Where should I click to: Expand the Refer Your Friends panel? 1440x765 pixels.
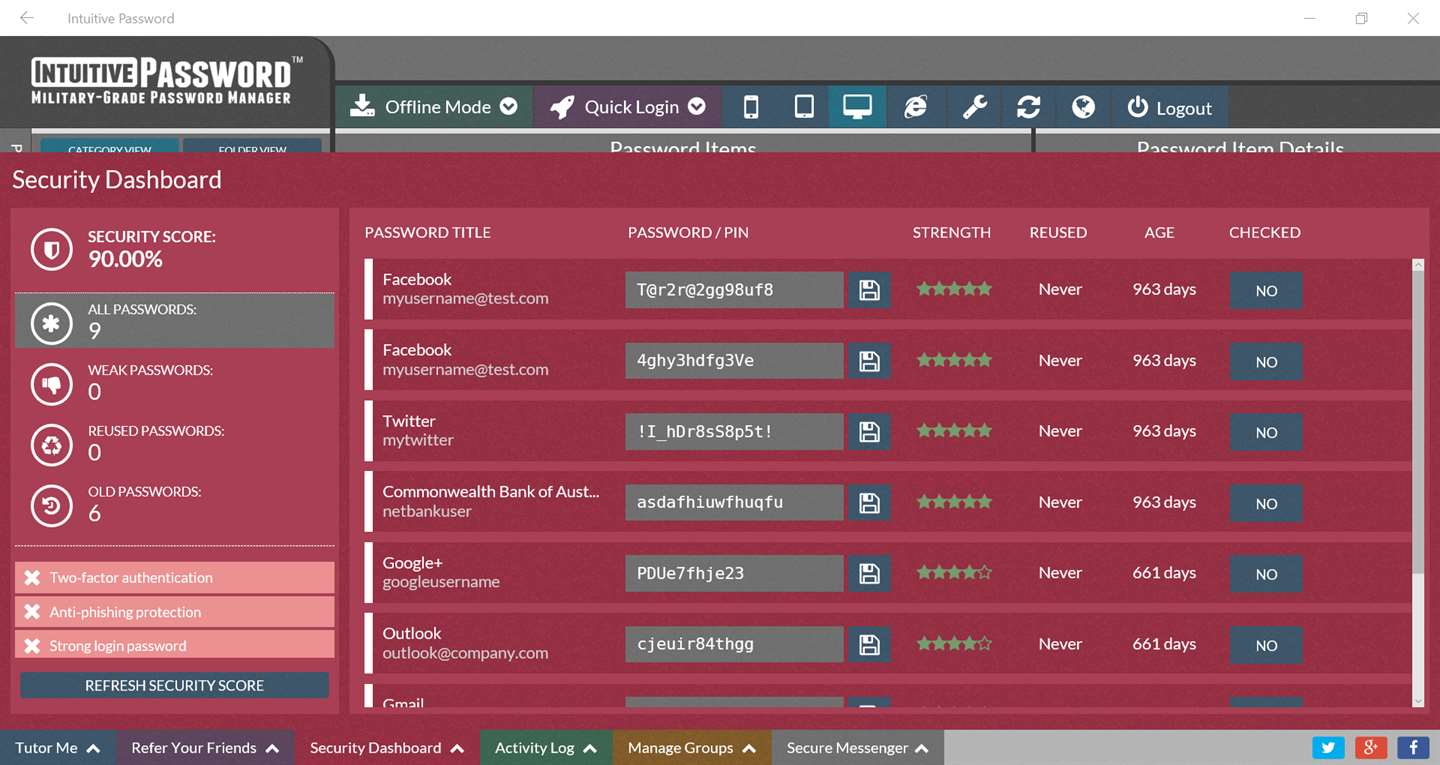click(x=205, y=747)
